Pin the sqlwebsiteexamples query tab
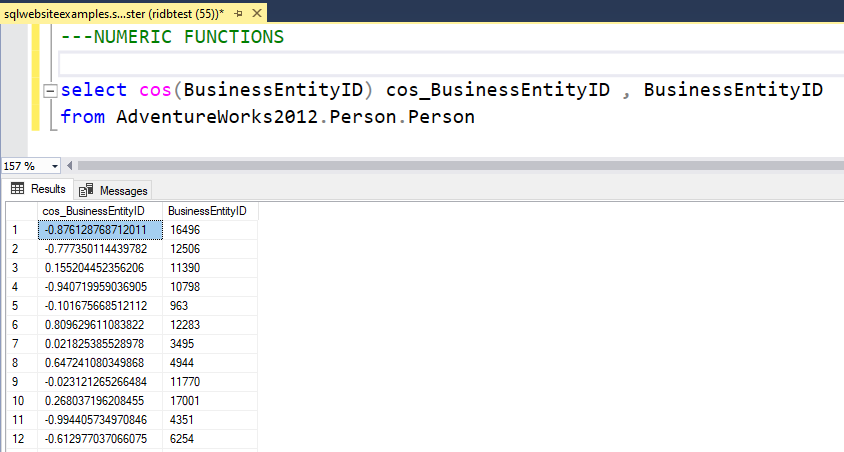Image resolution: width=844 pixels, height=452 pixels. pos(238,13)
